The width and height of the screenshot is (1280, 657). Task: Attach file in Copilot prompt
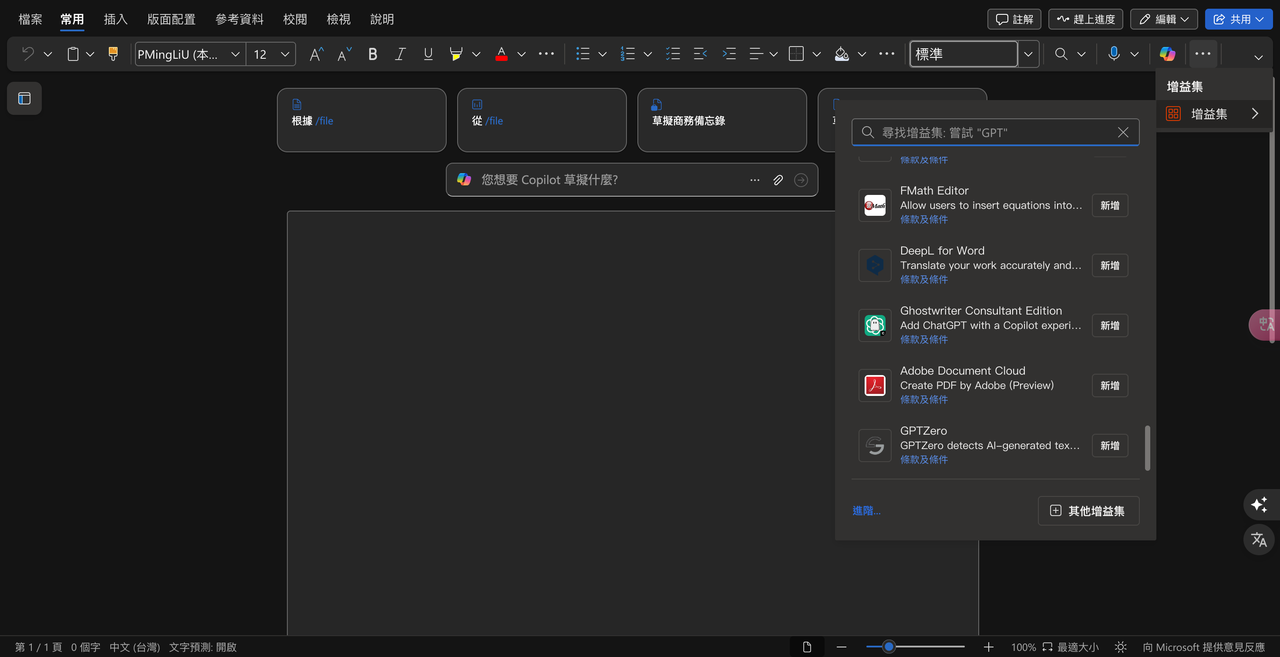(778, 180)
